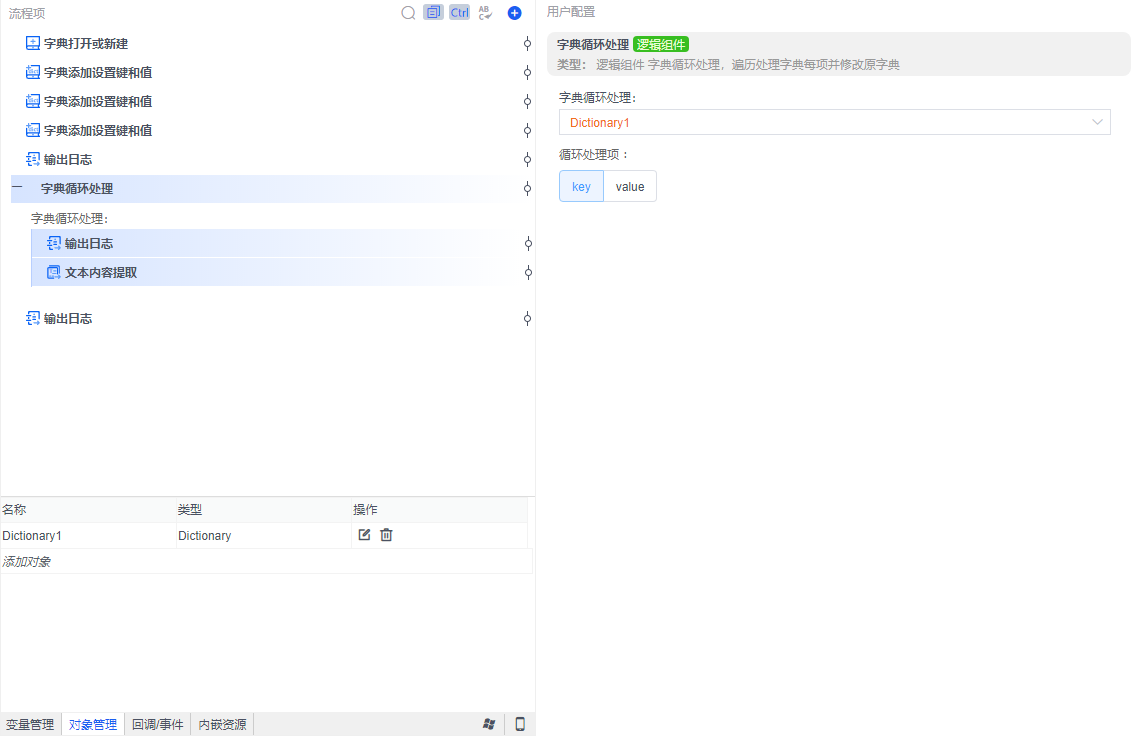Select "key" as the loop processing item
Viewport: 1135px width, 736px height.
tap(581, 186)
